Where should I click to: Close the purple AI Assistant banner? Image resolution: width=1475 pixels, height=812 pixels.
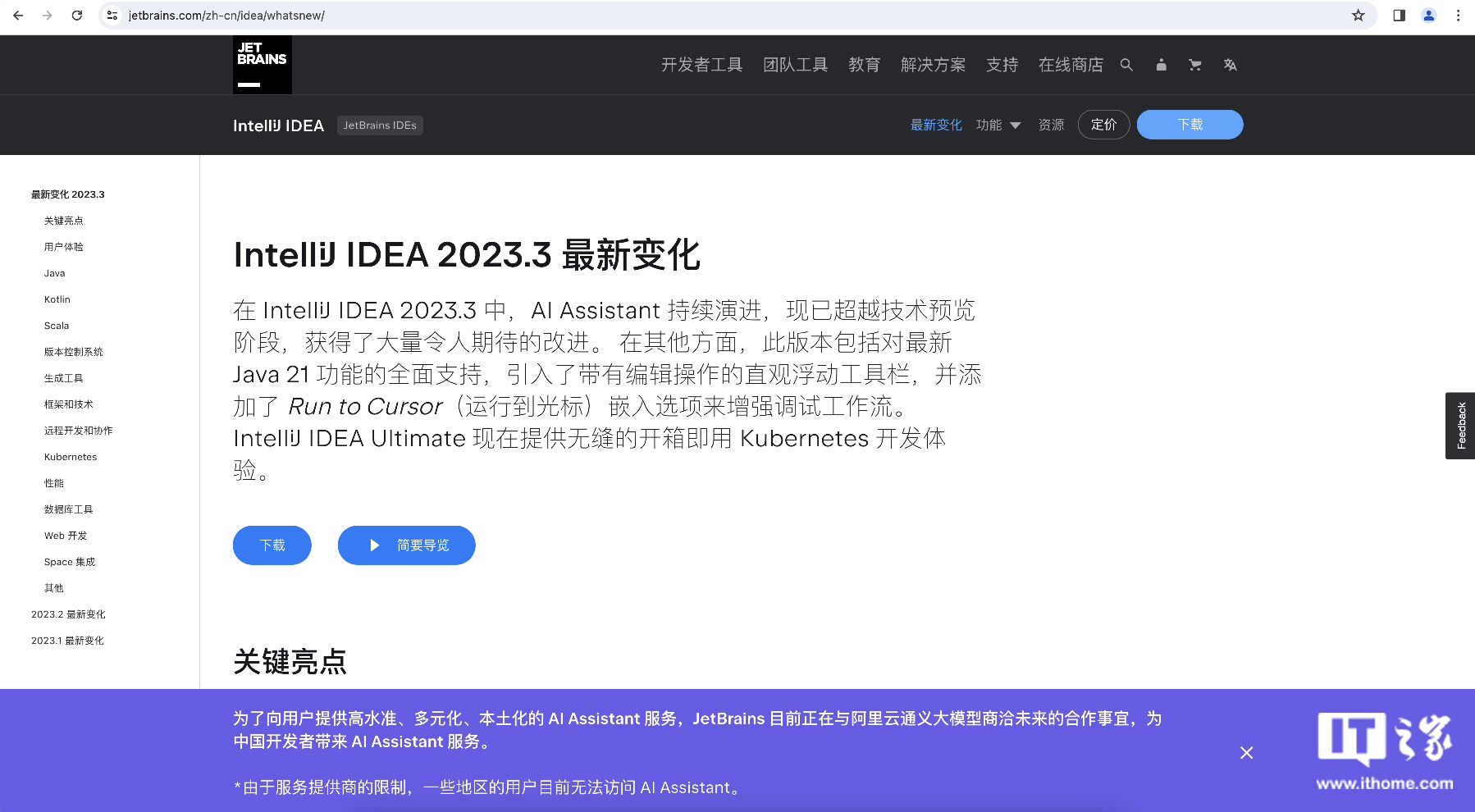pyautogui.click(x=1246, y=753)
